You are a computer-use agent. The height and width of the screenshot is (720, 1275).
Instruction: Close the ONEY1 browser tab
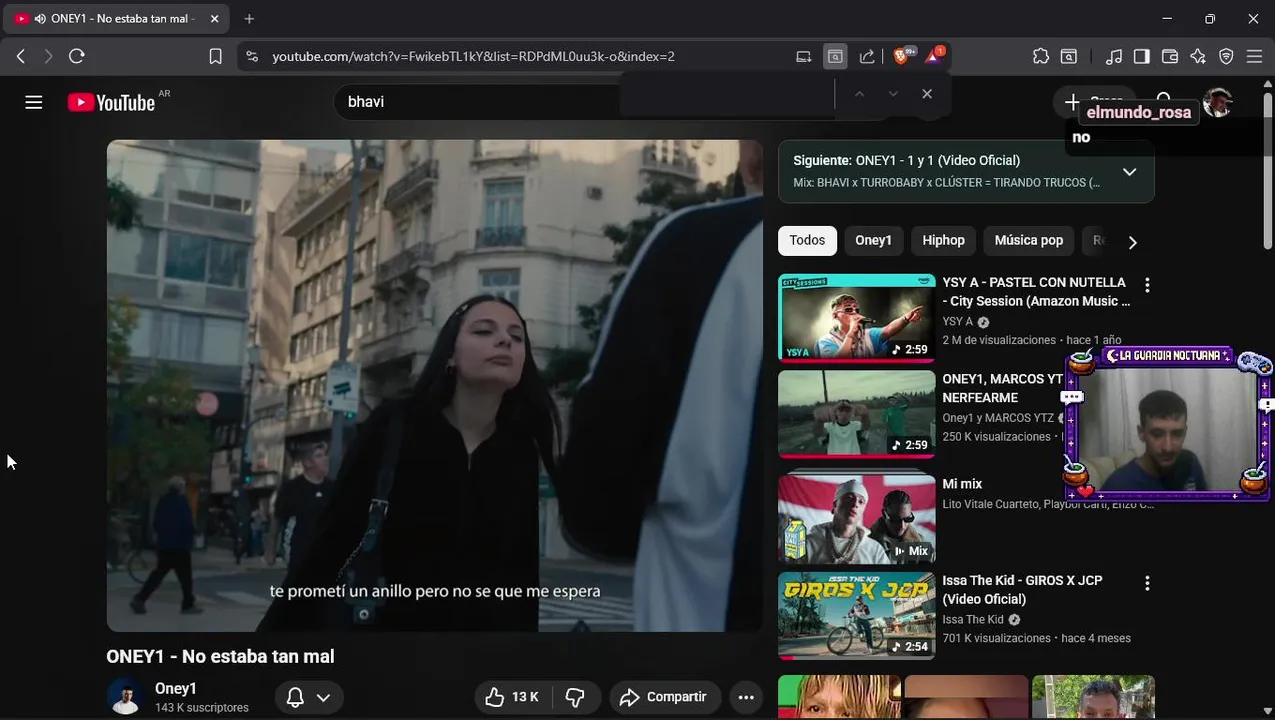tap(214, 19)
